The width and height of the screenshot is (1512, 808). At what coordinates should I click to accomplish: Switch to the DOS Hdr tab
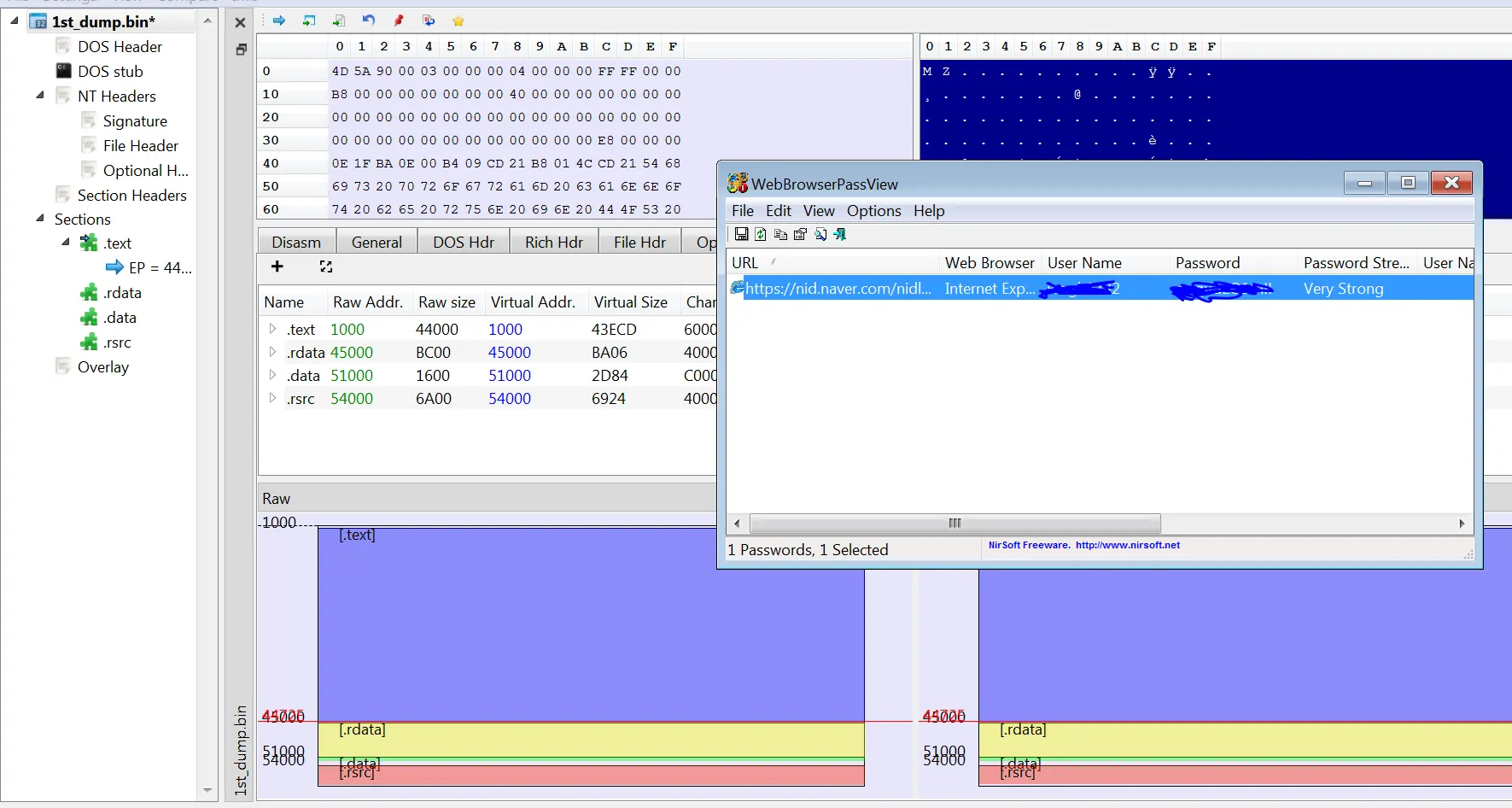pyautogui.click(x=463, y=243)
